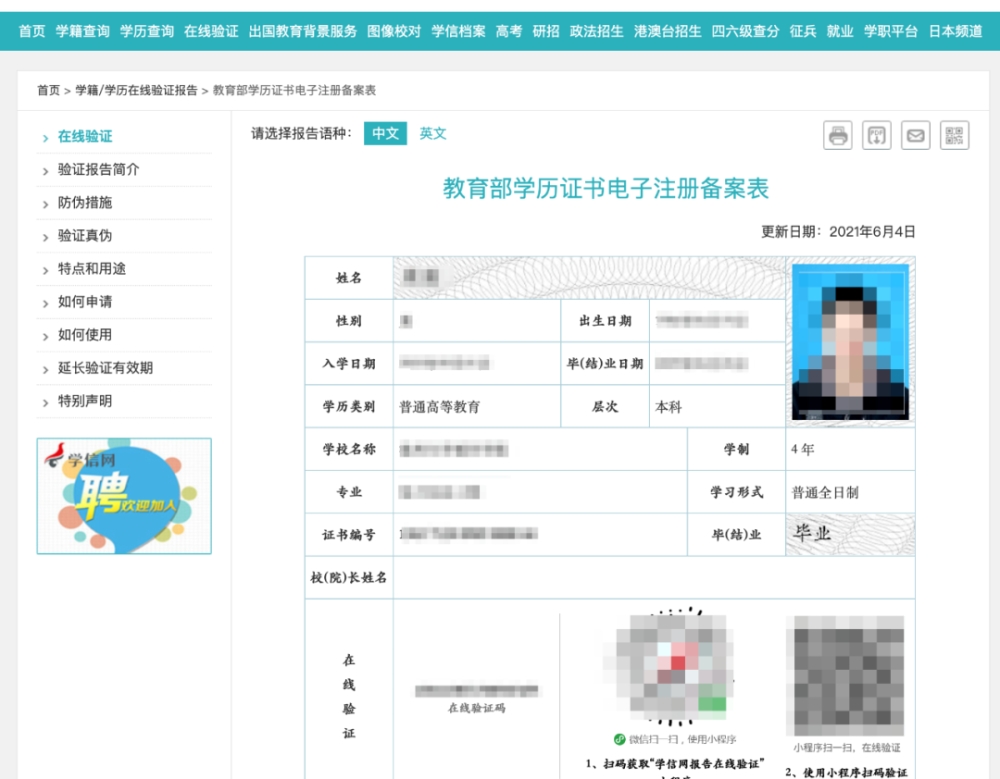1000x779 pixels.
Task: Show the report QR code icon
Action: point(954,135)
